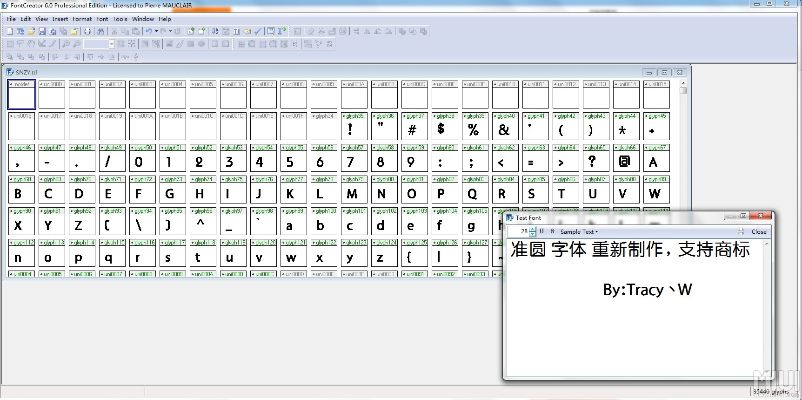The height and width of the screenshot is (400, 802).
Task: Expand the Undo history dropdown arrow
Action: click(x=156, y=31)
